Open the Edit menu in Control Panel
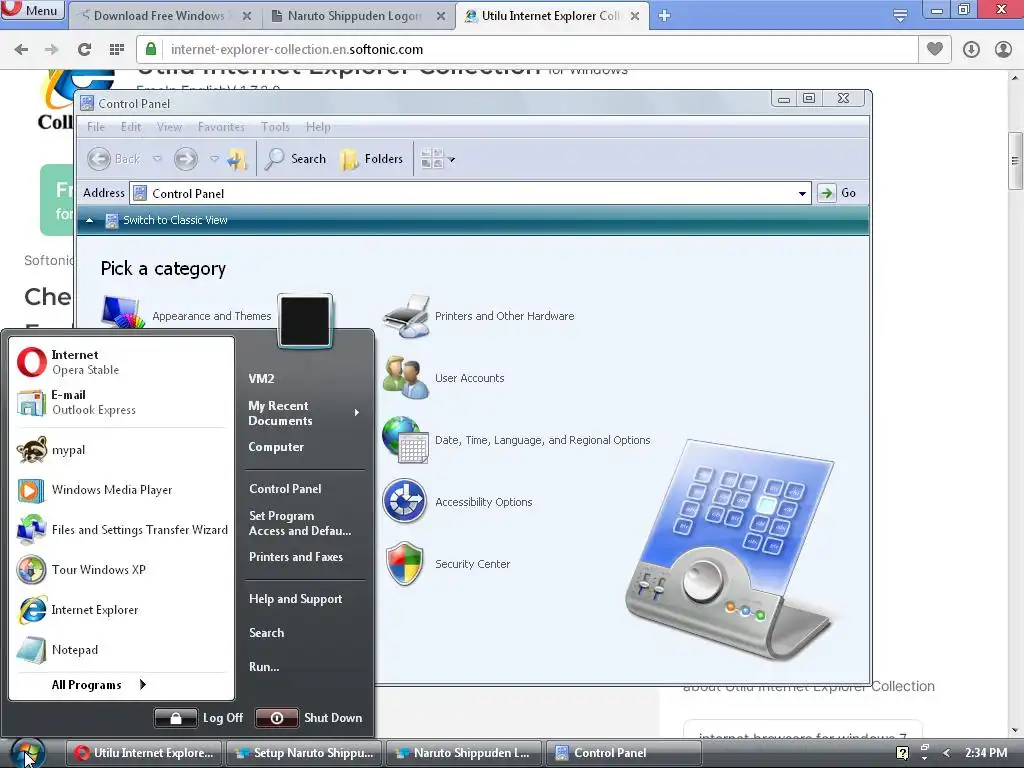 click(131, 127)
